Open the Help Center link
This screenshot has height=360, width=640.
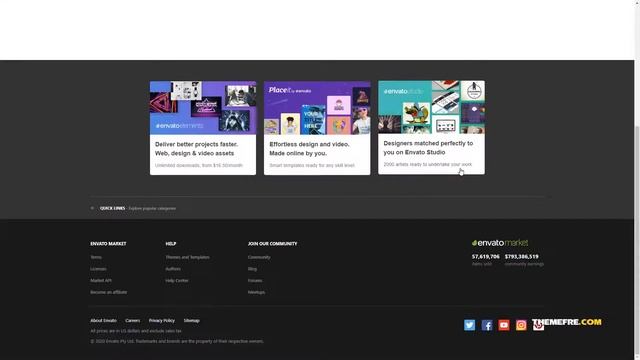(177, 280)
